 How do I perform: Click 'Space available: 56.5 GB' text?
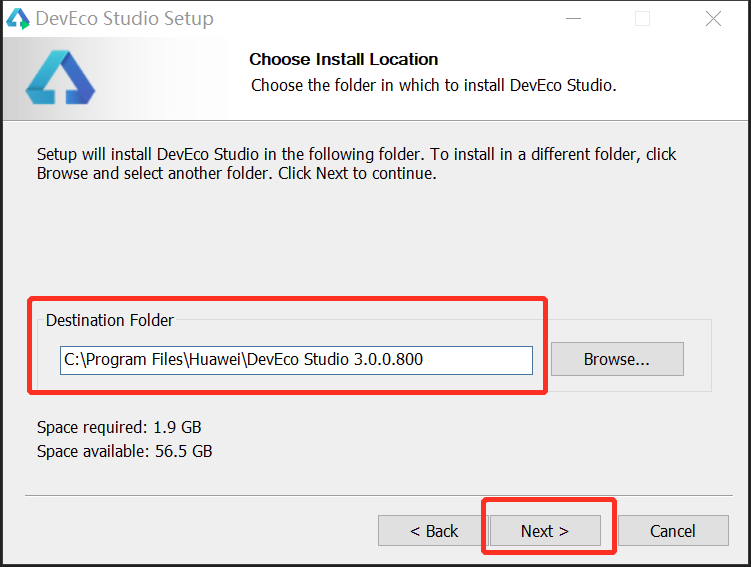point(125,451)
